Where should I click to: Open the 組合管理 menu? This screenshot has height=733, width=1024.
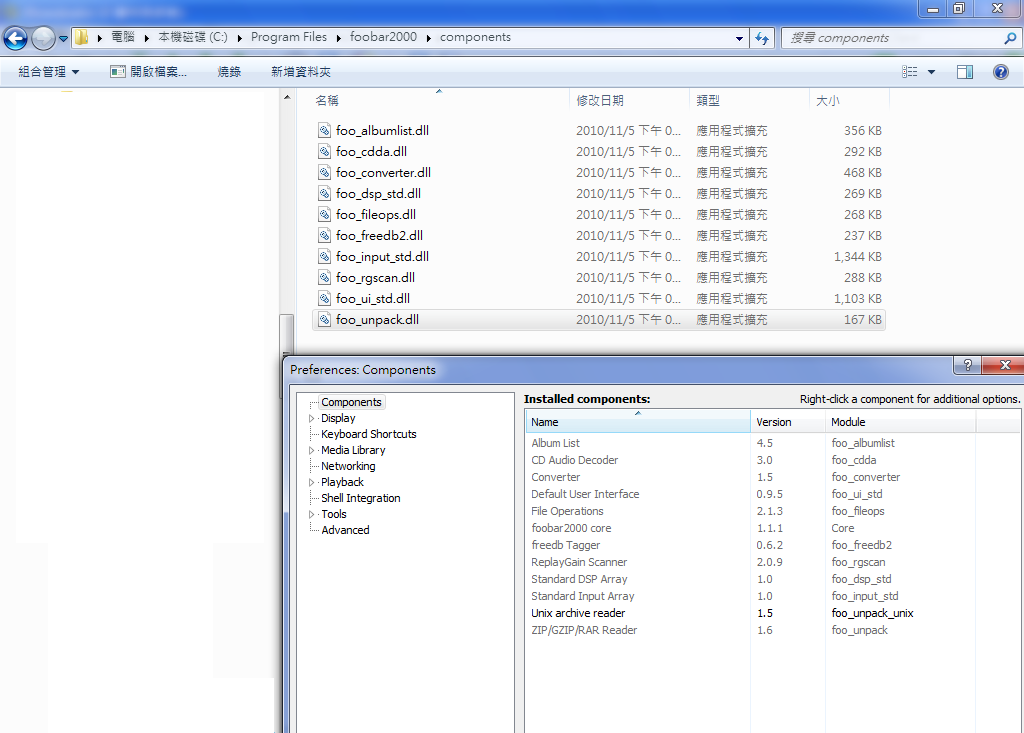tap(49, 72)
